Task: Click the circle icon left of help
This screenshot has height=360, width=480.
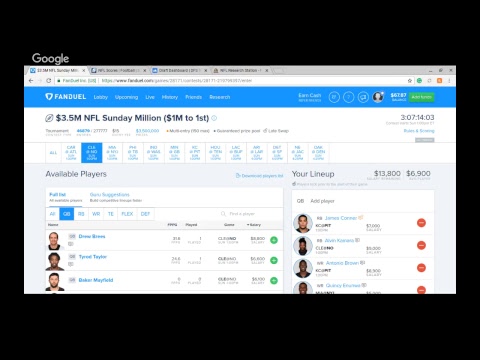Action: (x=334, y=97)
